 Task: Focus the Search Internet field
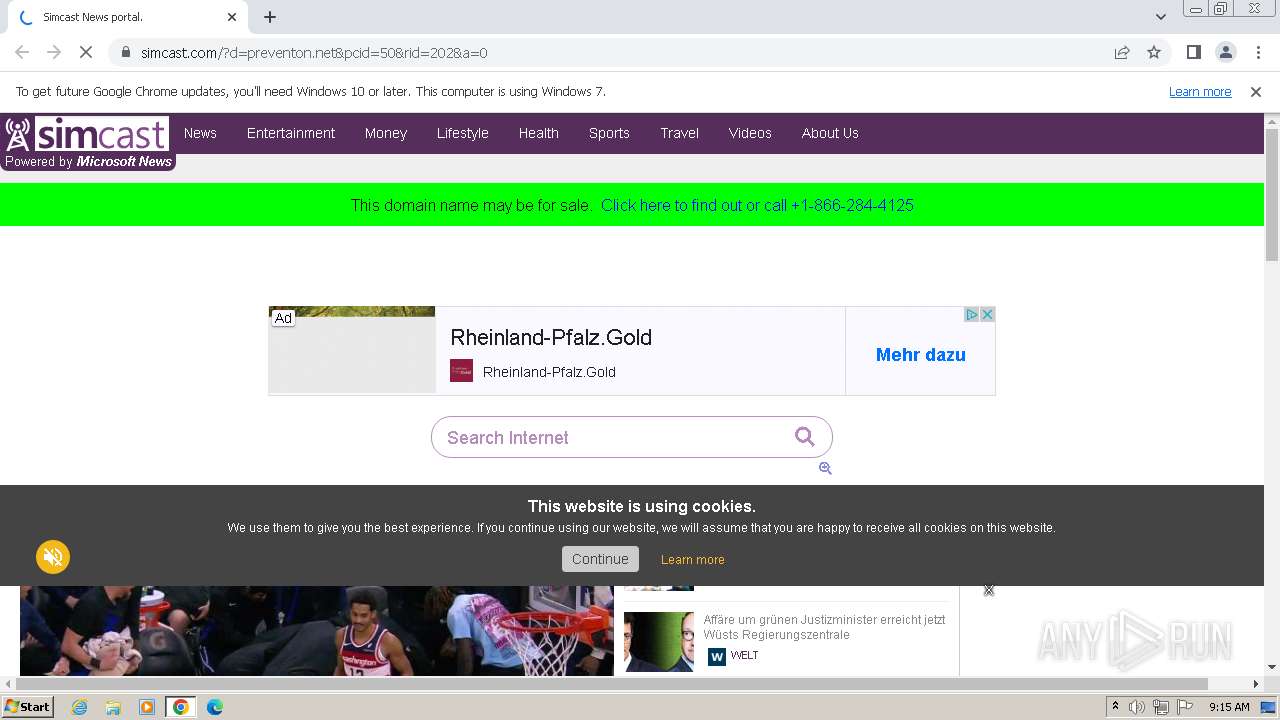[632, 437]
